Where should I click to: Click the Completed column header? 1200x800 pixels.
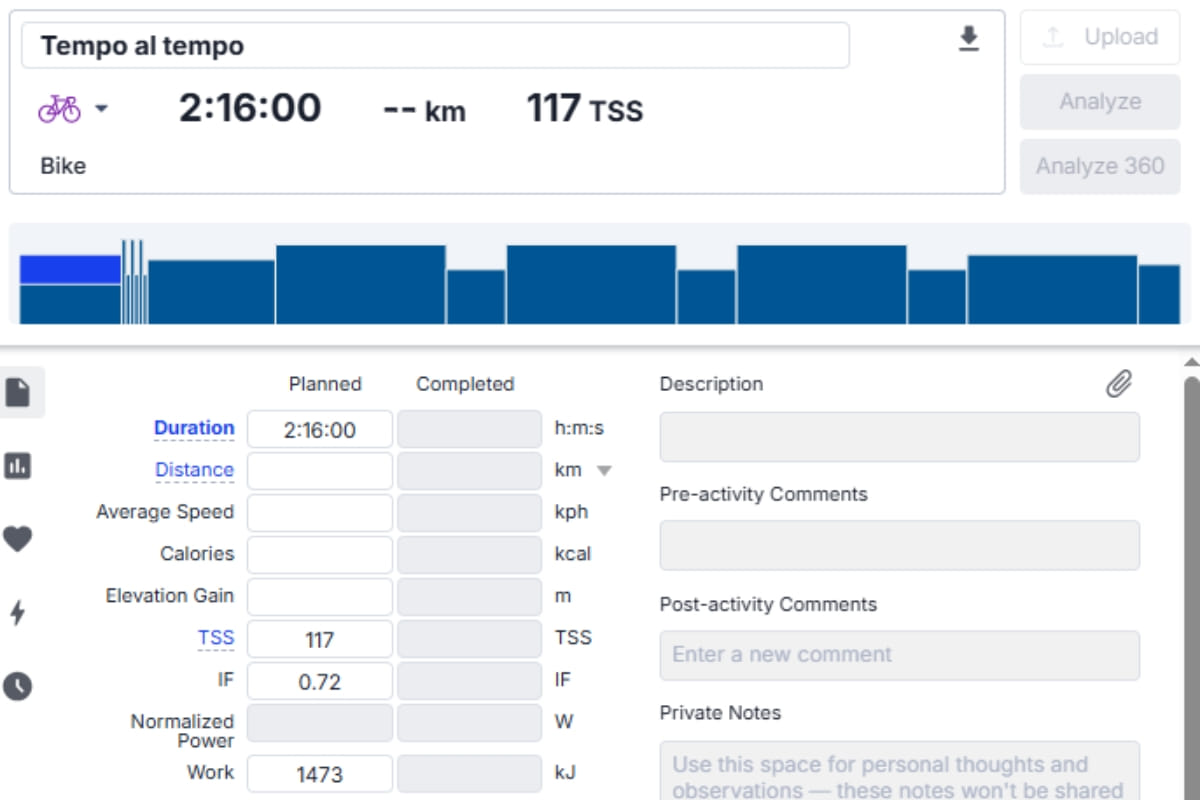click(465, 384)
